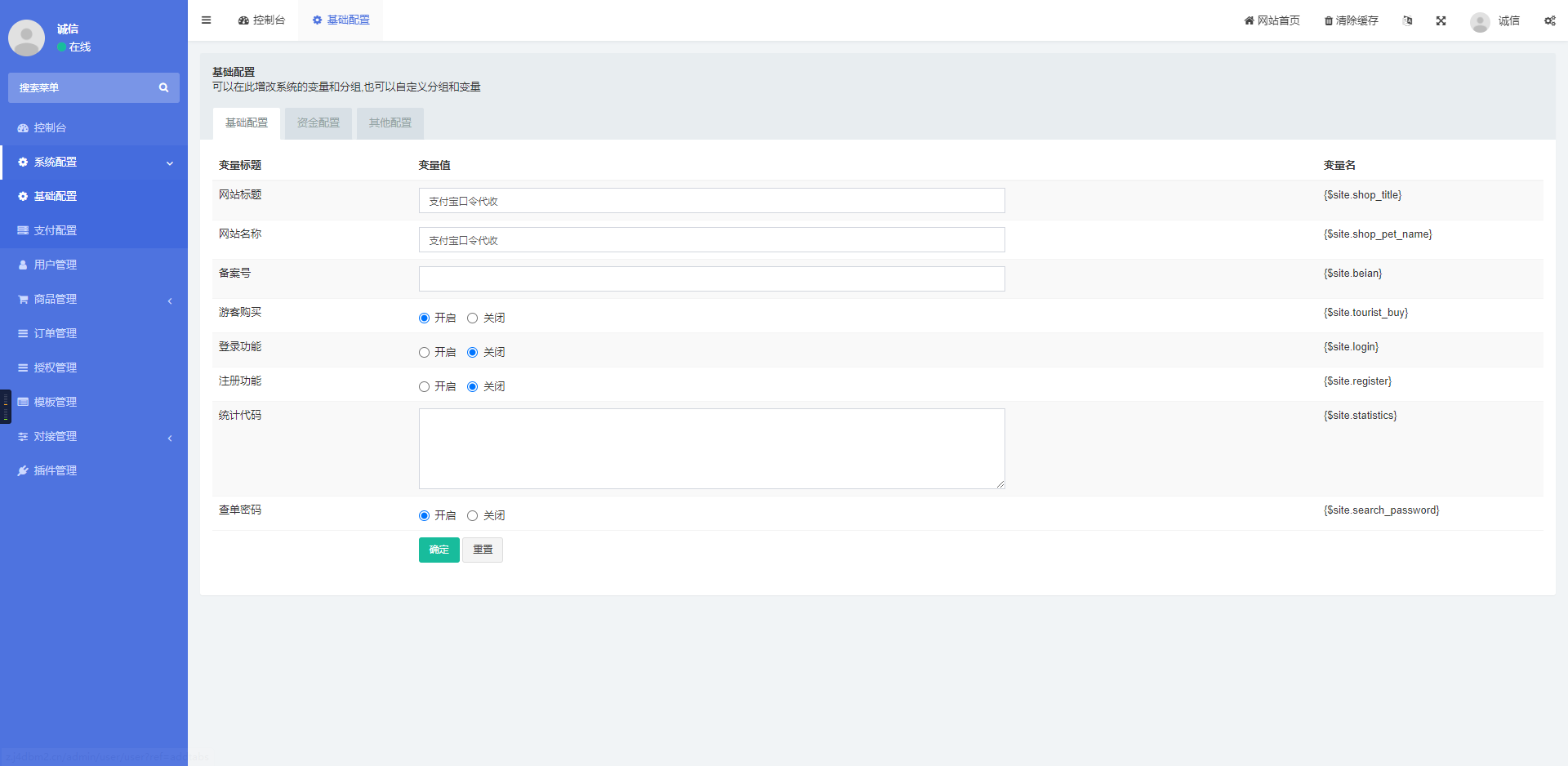Click the user avatar next to 诚信 in header
This screenshot has height=766, width=1568.
coord(1480,21)
